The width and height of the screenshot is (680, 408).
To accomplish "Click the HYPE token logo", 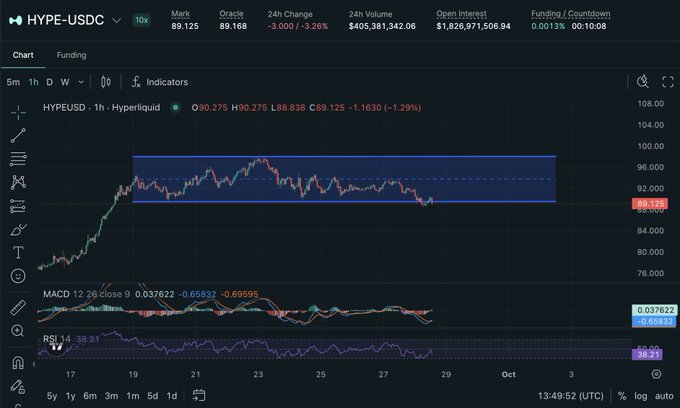I will (x=16, y=20).
